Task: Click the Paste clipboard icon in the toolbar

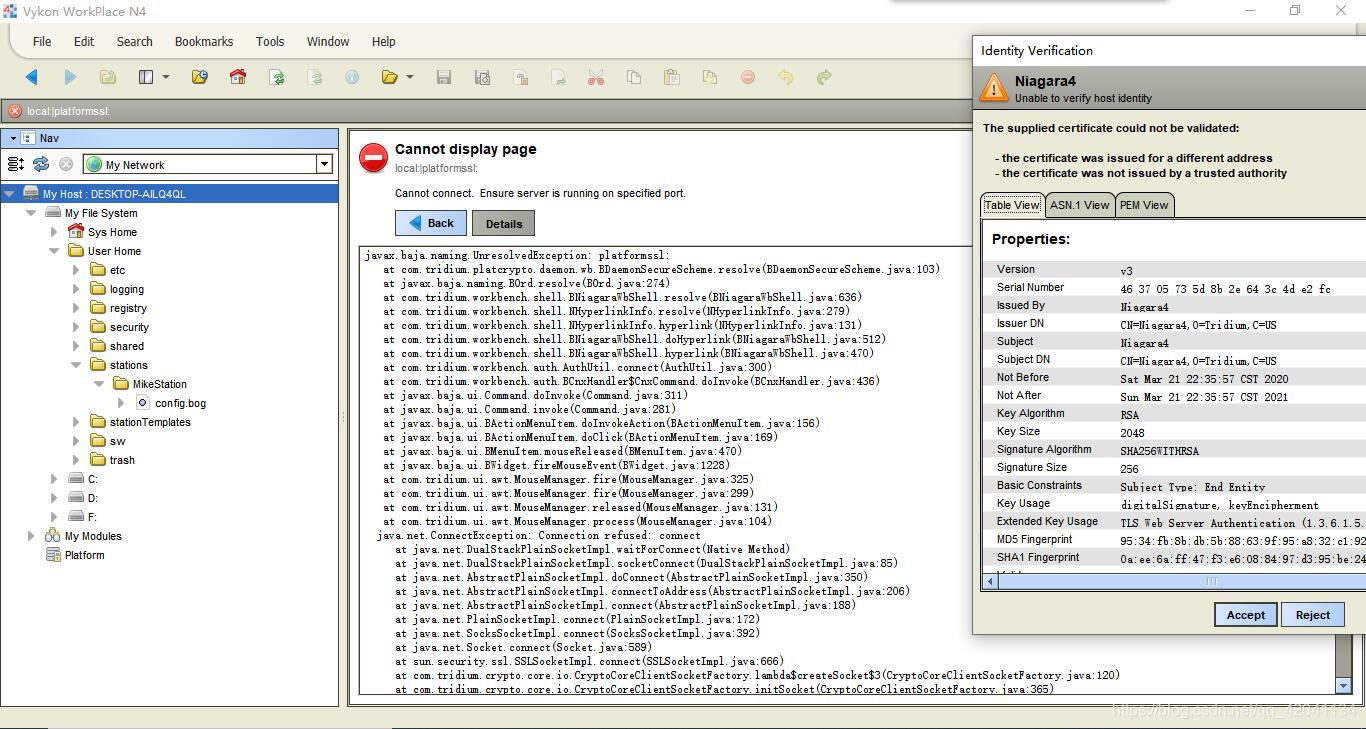Action: (672, 77)
